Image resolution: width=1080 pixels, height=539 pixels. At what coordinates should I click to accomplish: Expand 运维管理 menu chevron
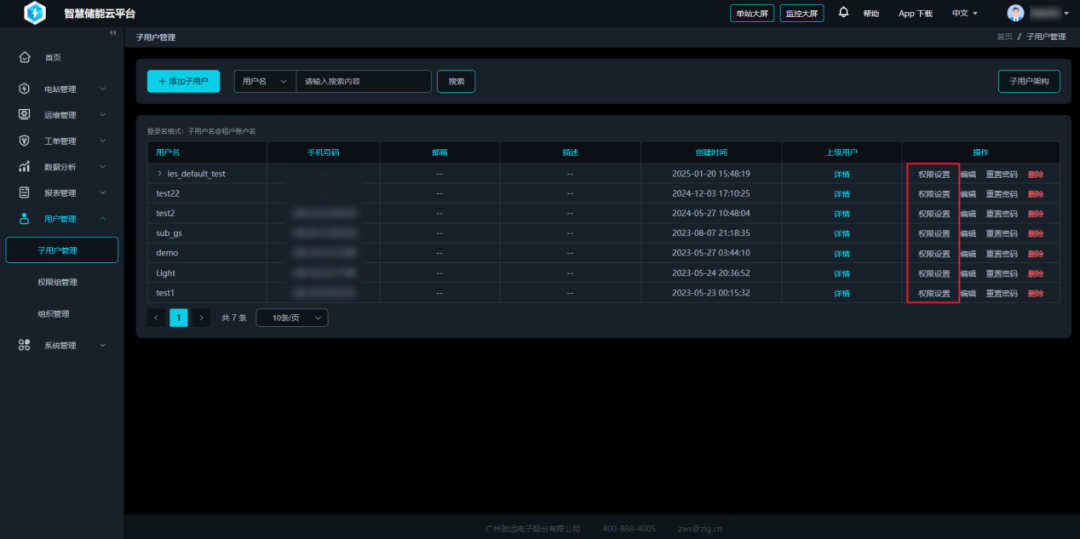point(103,114)
